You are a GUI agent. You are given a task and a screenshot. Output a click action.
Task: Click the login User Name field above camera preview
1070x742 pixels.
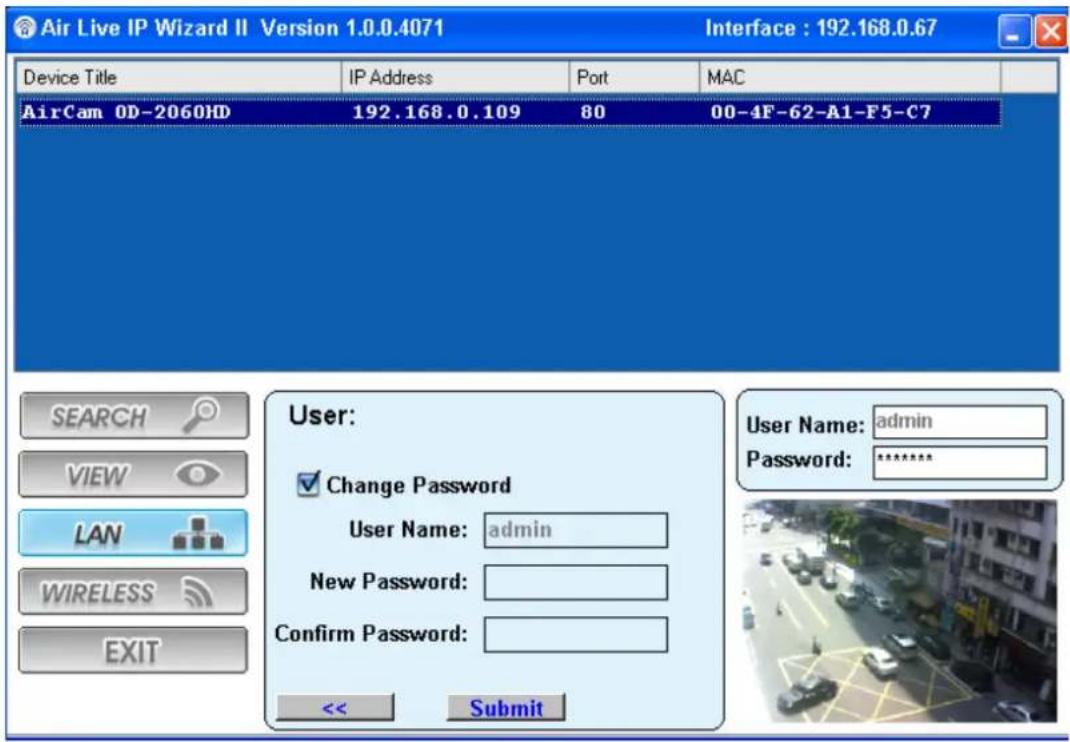(959, 422)
